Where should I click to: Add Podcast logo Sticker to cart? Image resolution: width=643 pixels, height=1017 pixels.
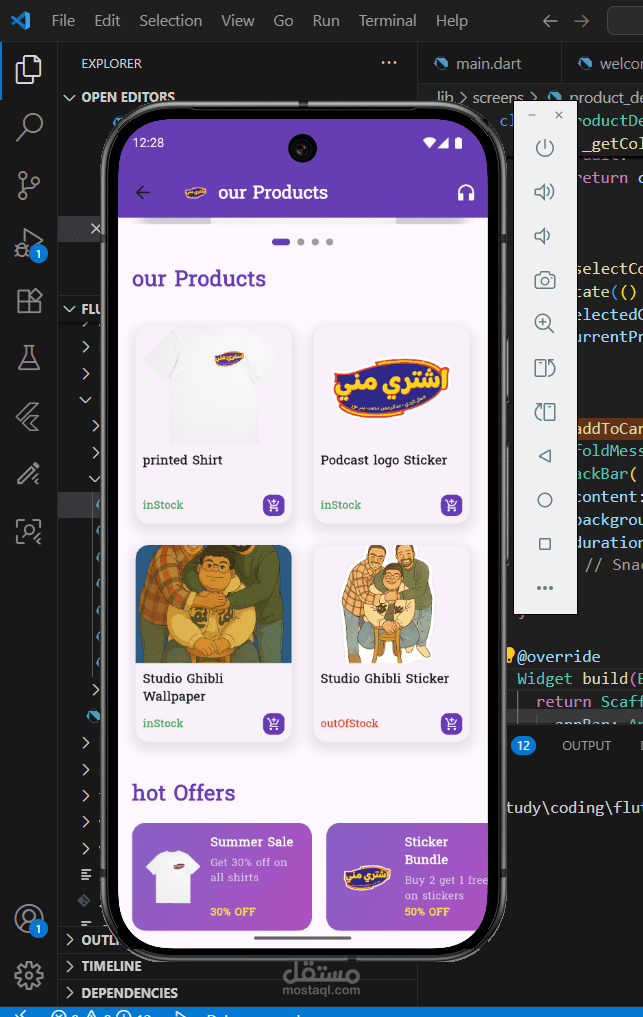(452, 505)
